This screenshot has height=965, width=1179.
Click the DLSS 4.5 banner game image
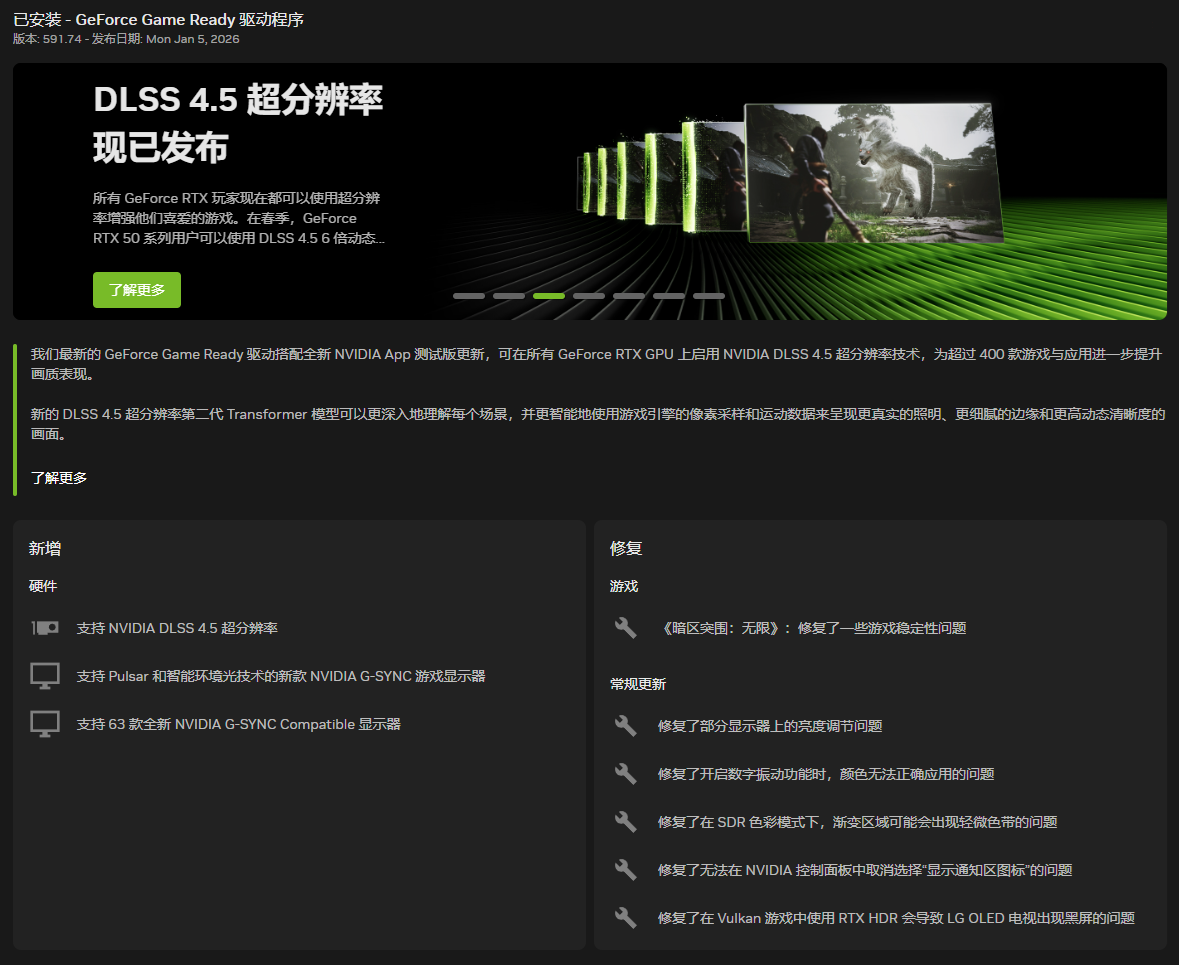pos(874,173)
